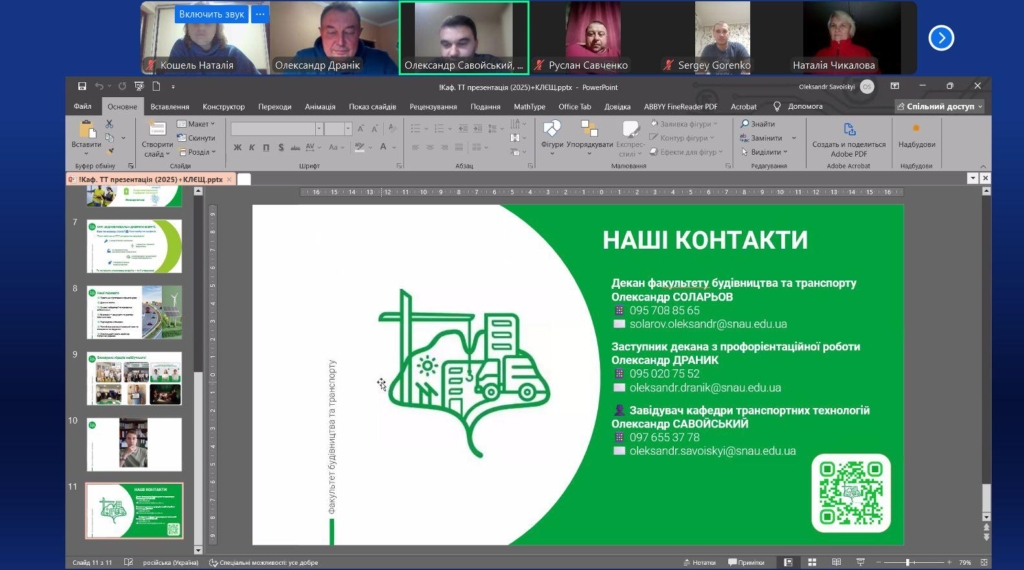The image size is (1024, 570).
Task: Toggle Bold (Ж) formatting
Action: click(x=238, y=147)
